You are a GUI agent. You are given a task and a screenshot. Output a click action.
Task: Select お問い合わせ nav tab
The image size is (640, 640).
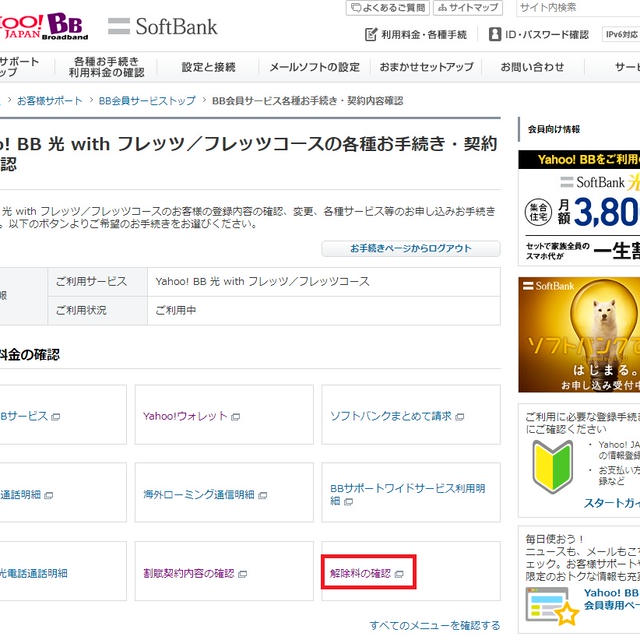[533, 67]
